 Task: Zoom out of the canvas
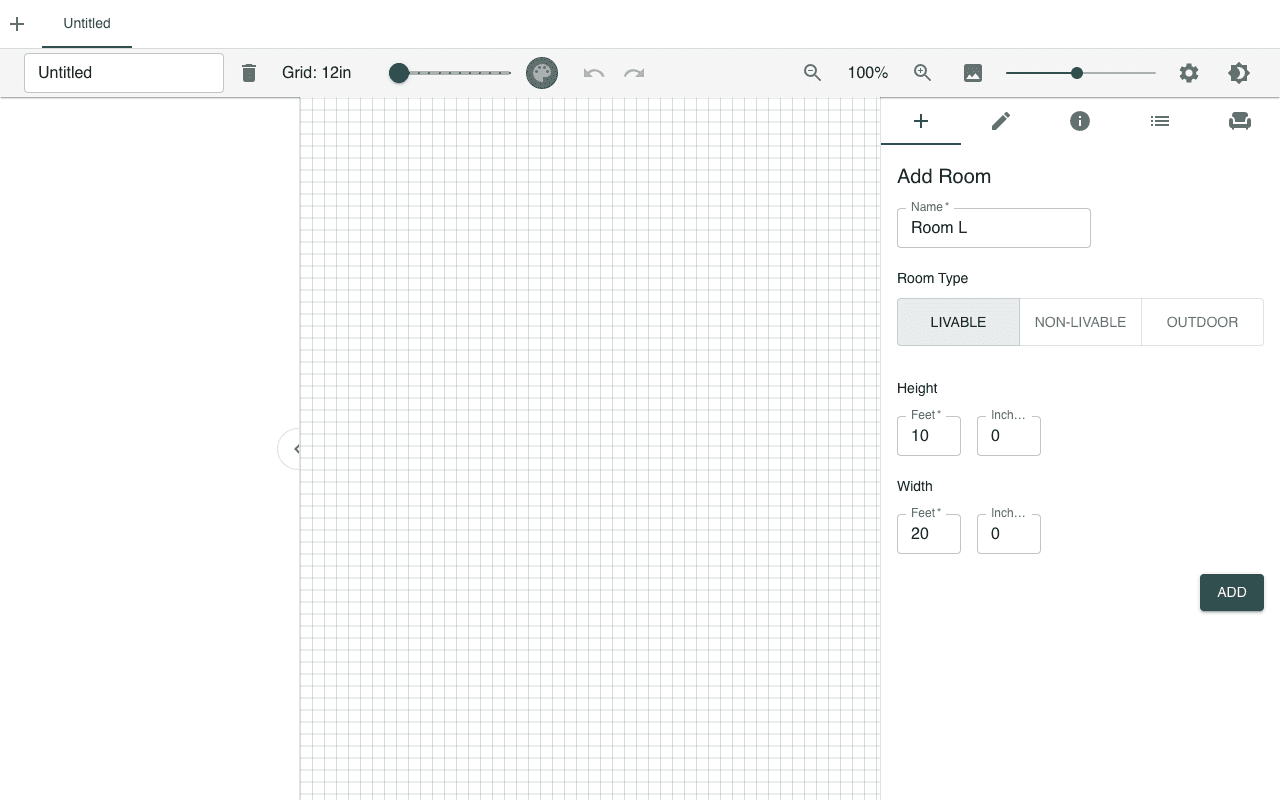click(x=813, y=73)
